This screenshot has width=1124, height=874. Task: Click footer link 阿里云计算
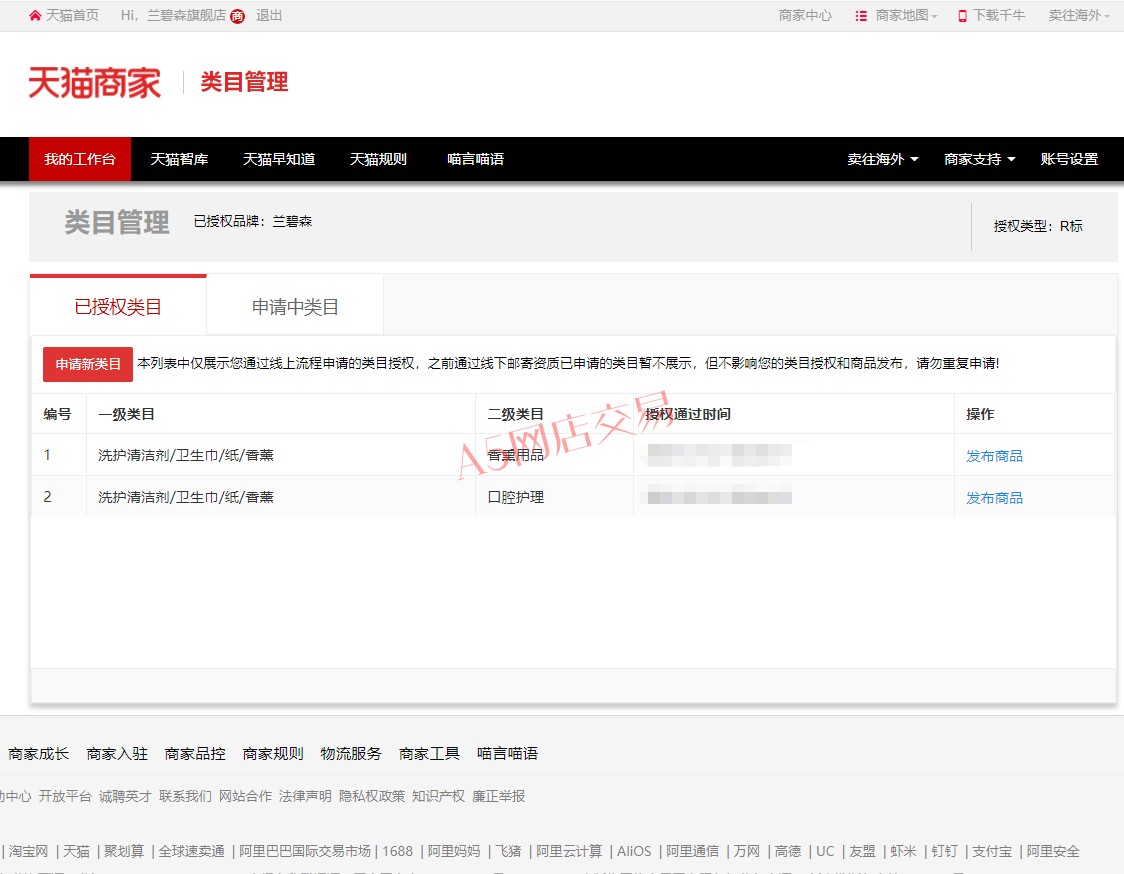[x=569, y=851]
